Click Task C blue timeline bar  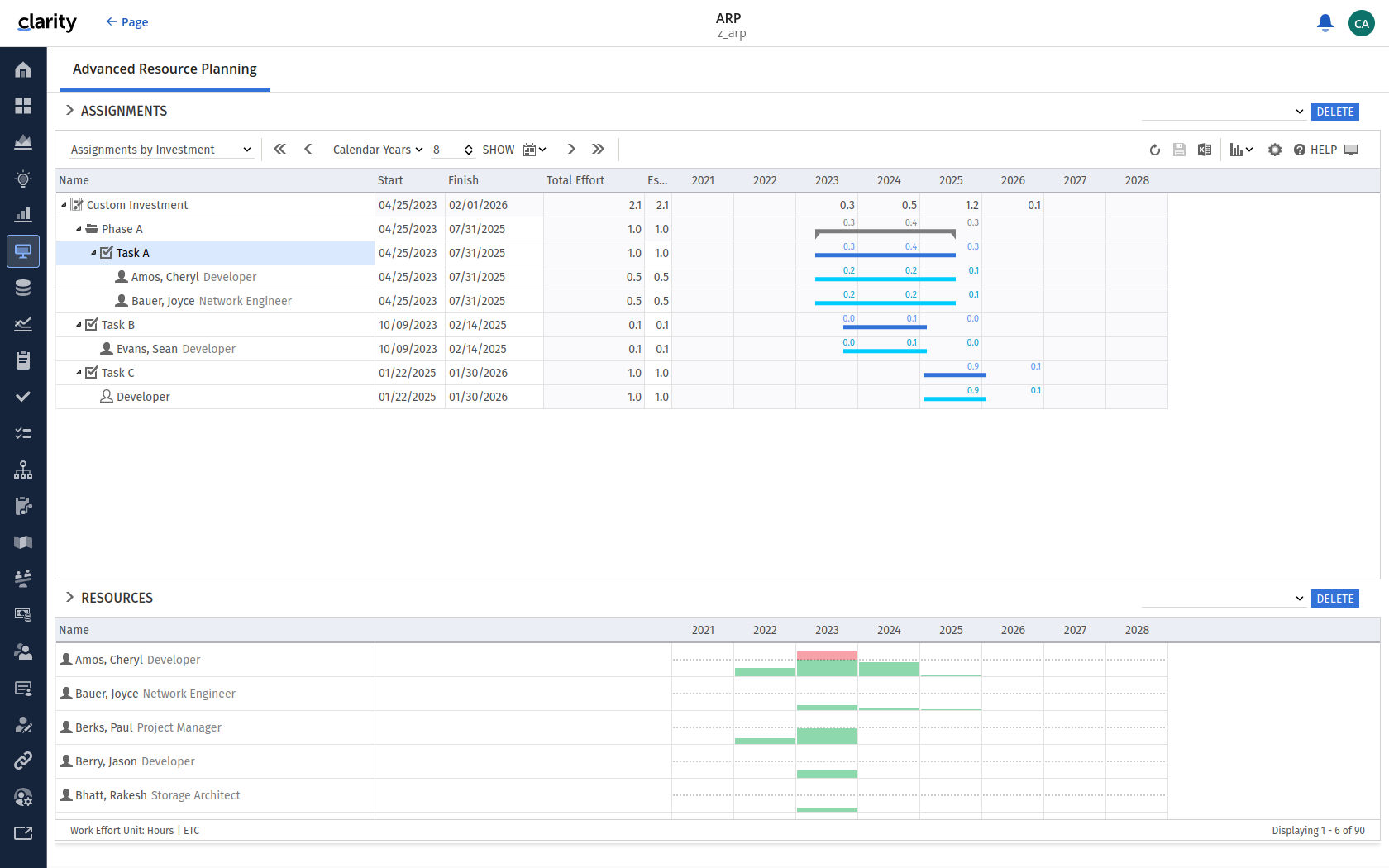pos(955,375)
